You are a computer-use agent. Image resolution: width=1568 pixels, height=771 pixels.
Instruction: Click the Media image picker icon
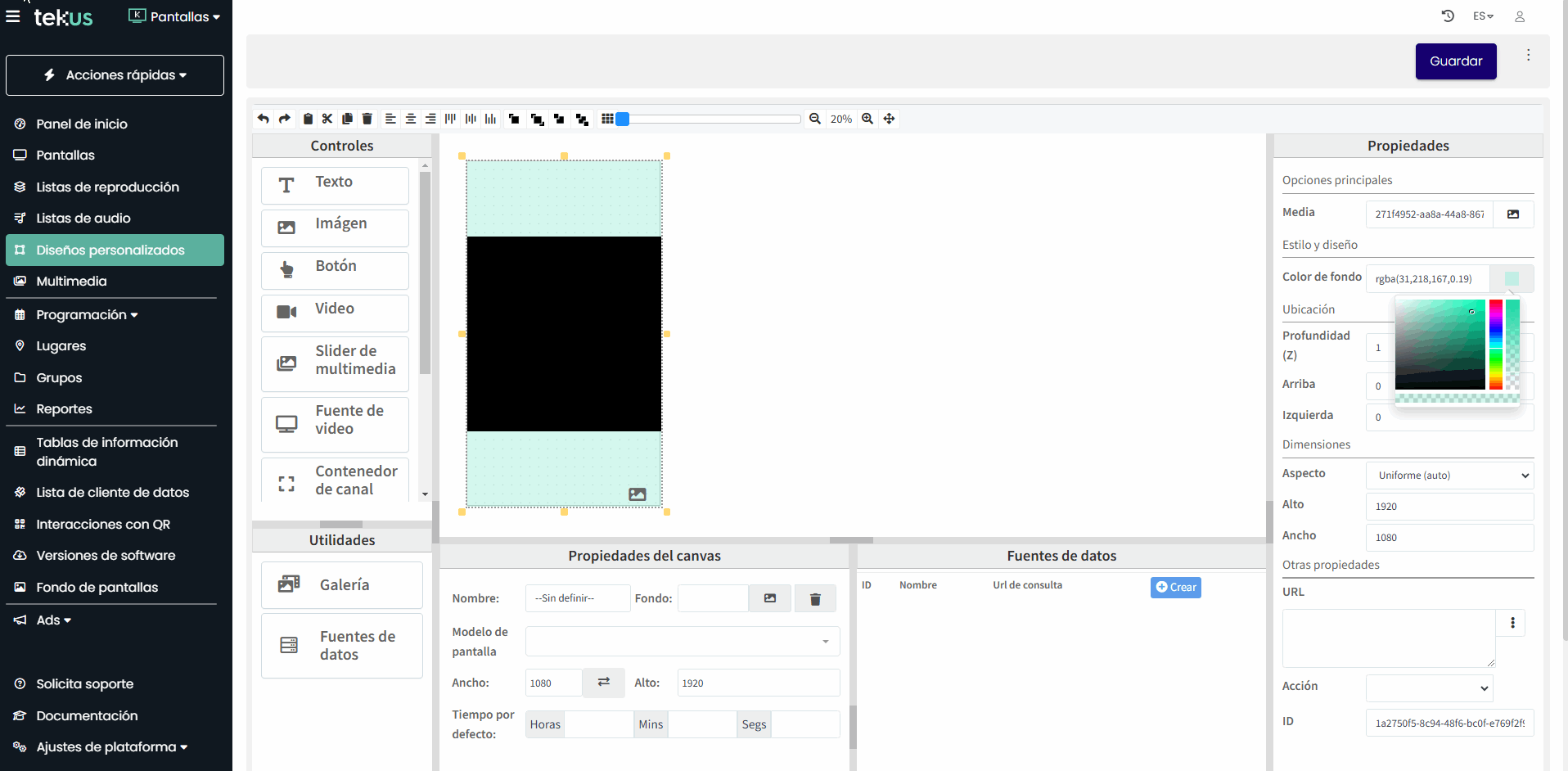tap(1513, 214)
